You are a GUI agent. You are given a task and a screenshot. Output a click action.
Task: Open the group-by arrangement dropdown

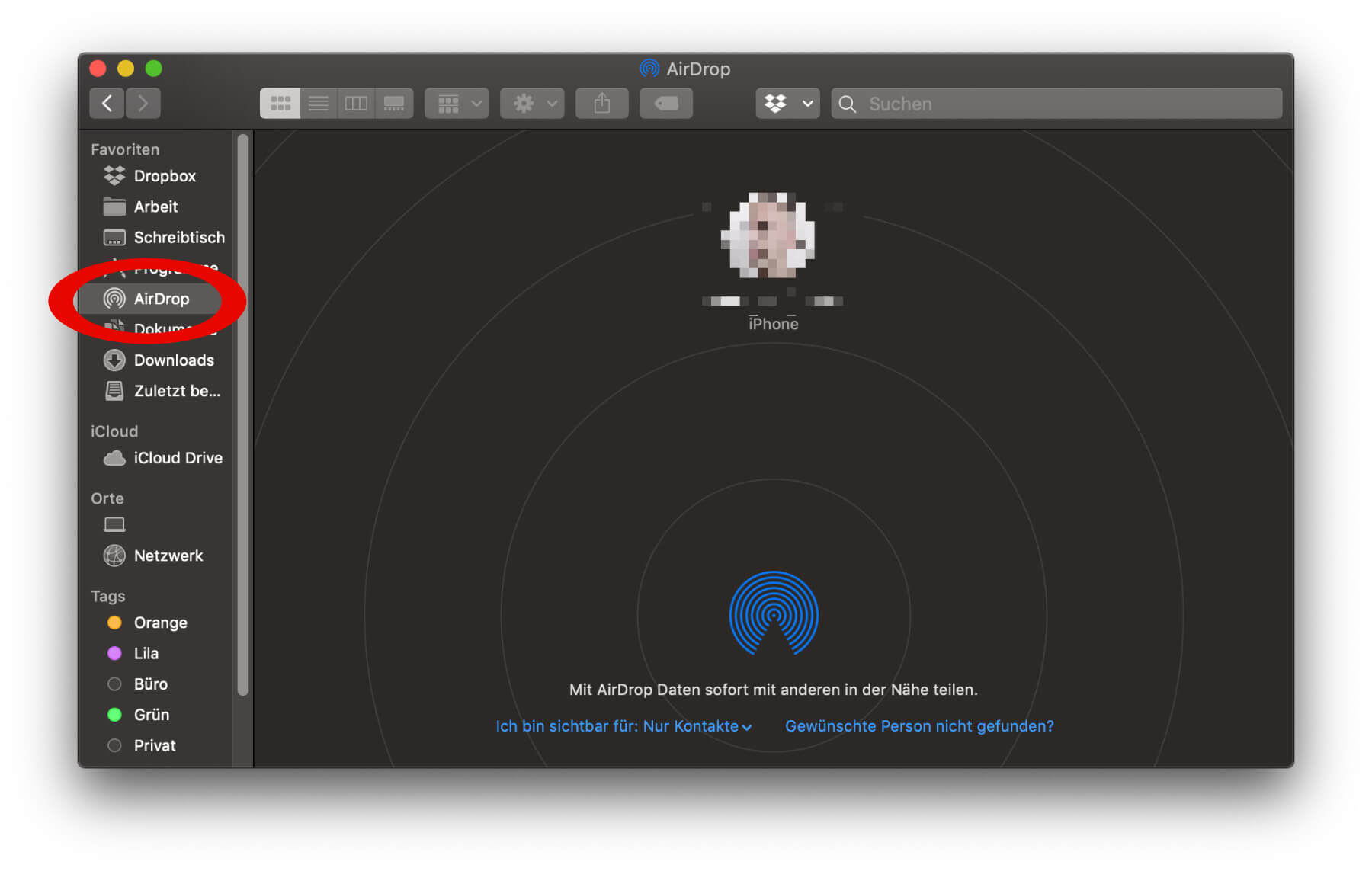(x=457, y=103)
